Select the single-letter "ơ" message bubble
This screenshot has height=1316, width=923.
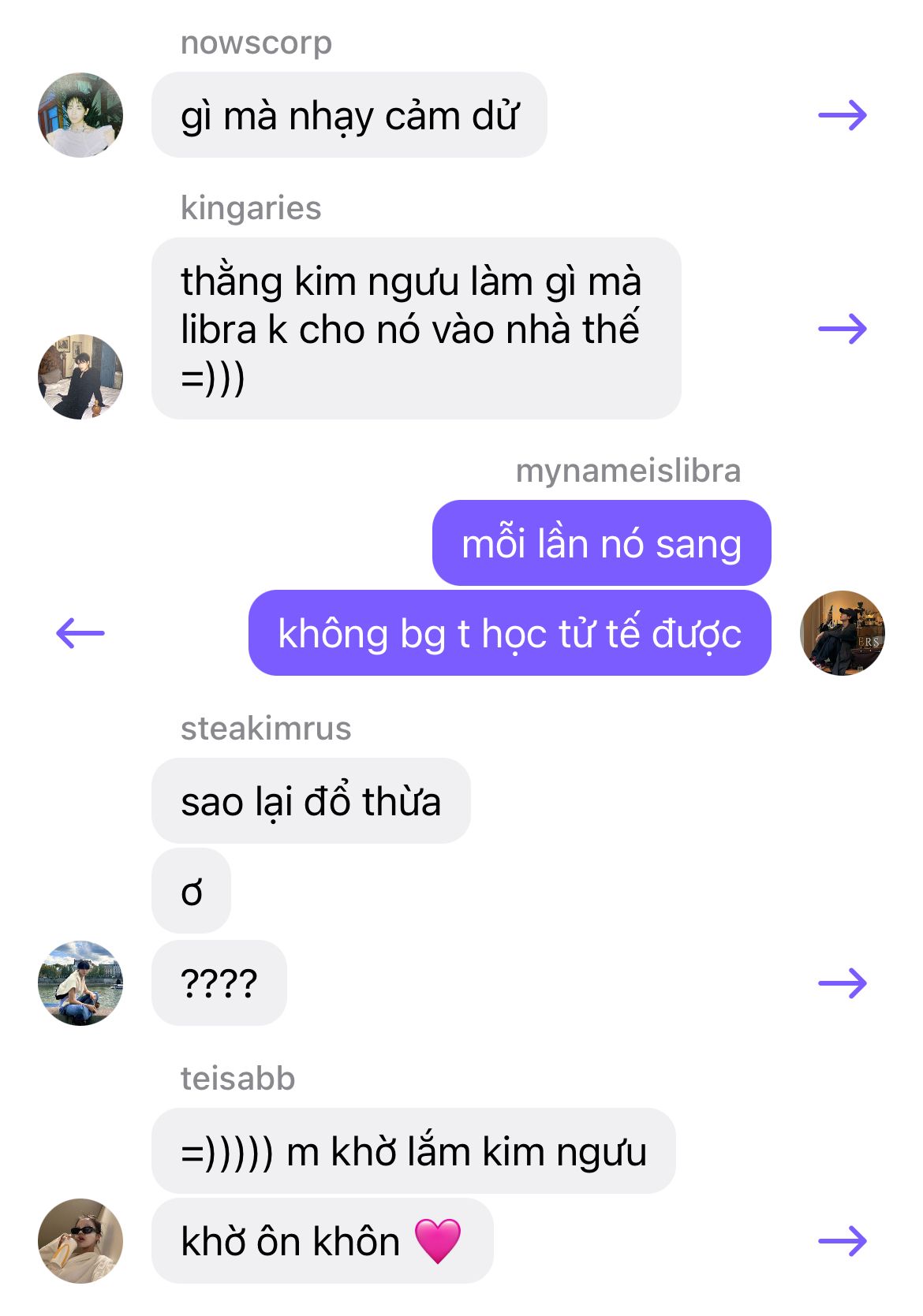[x=191, y=891]
